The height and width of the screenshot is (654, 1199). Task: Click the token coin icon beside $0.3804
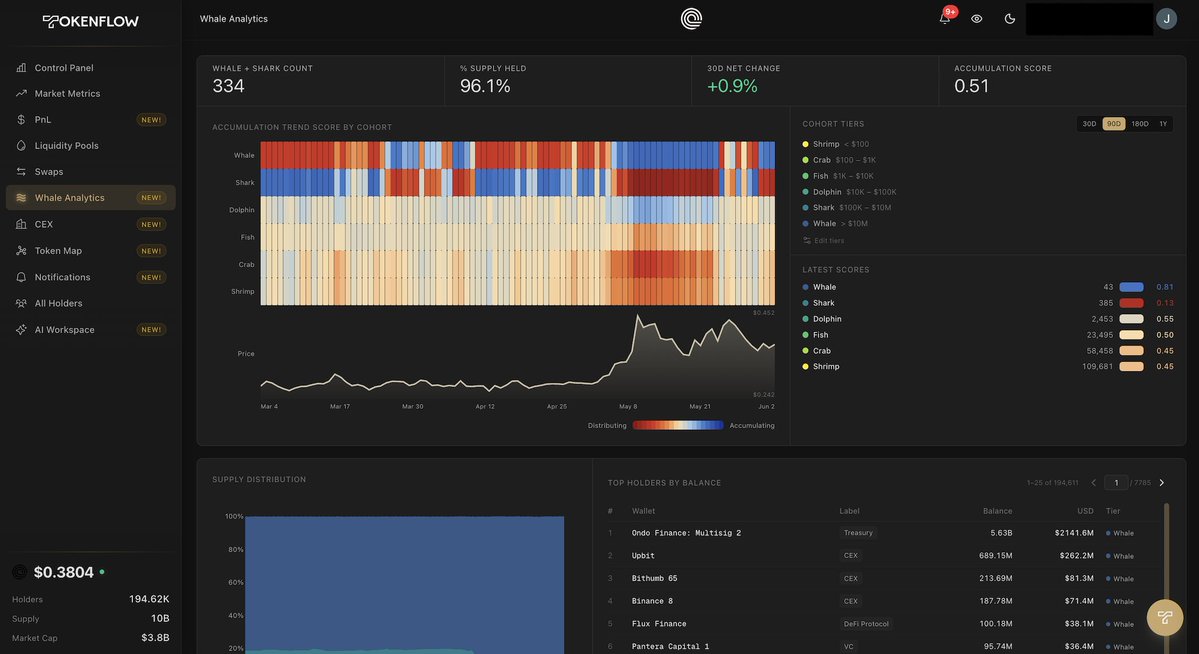(x=20, y=571)
